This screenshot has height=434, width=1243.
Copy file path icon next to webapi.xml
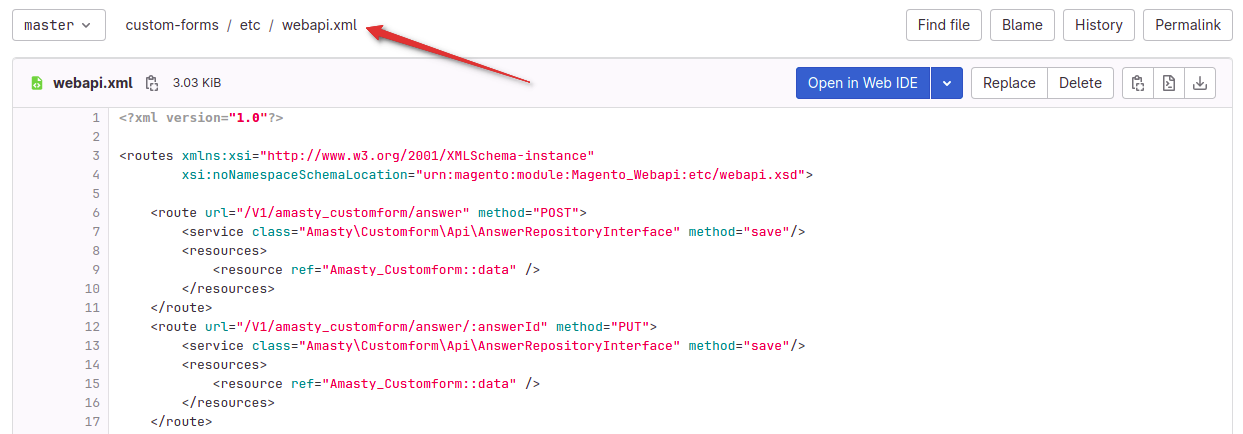coord(152,83)
